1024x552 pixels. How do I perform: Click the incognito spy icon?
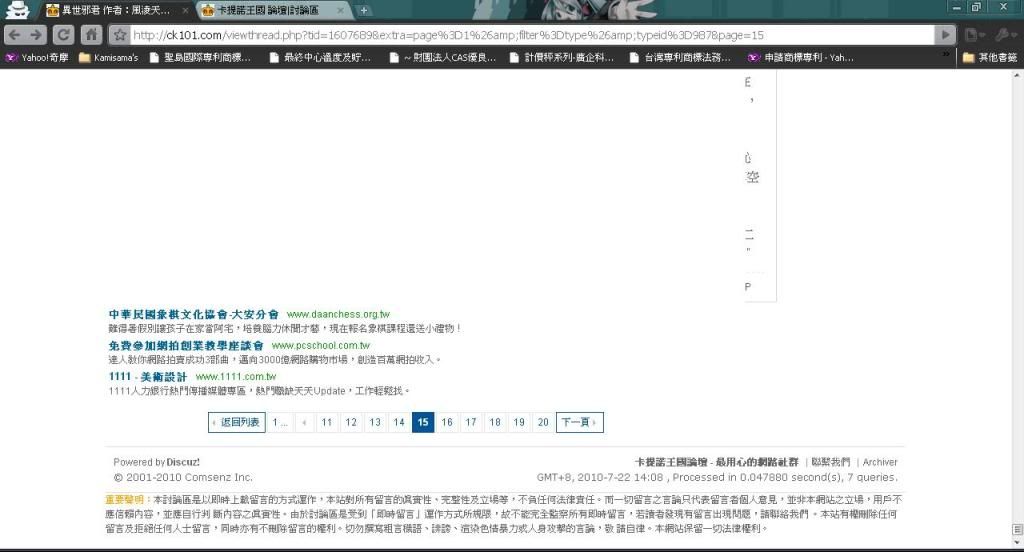18,10
